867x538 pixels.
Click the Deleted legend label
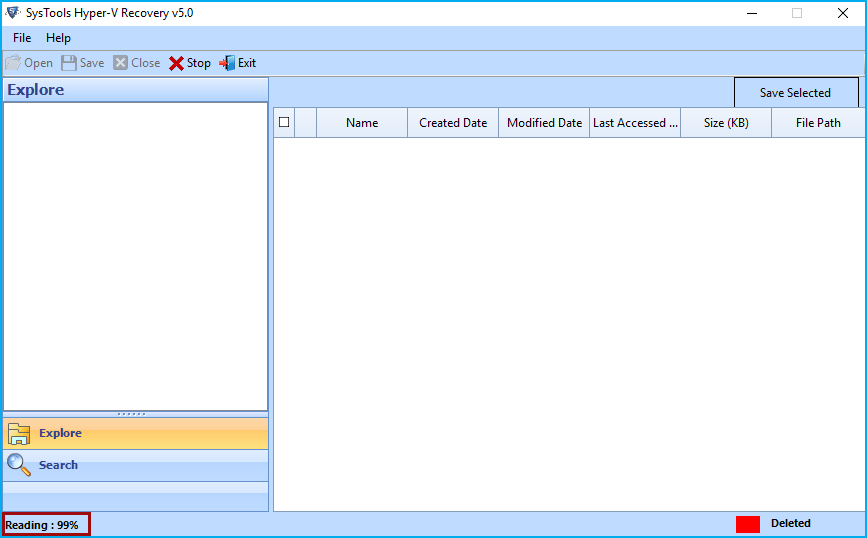(791, 523)
